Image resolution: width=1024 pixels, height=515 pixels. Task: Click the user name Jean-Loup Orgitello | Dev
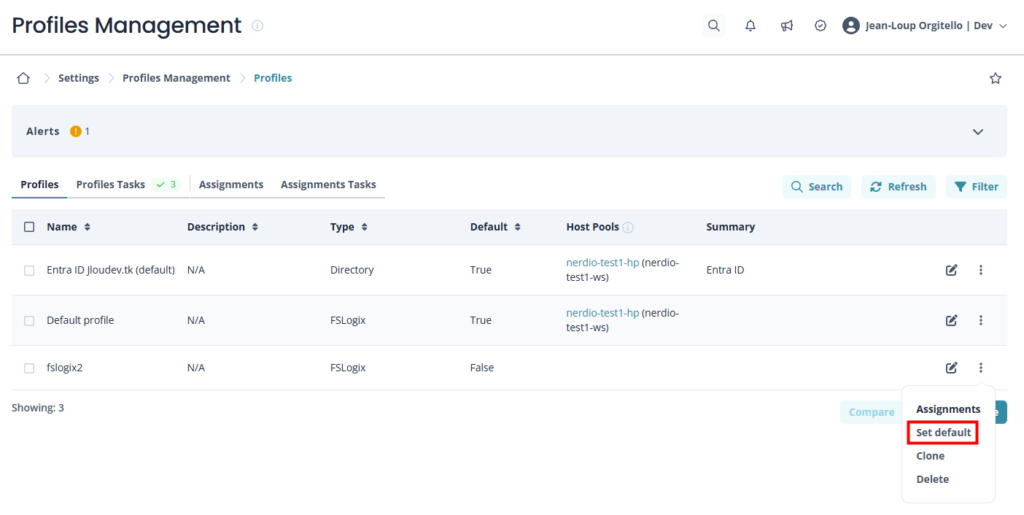click(x=929, y=25)
